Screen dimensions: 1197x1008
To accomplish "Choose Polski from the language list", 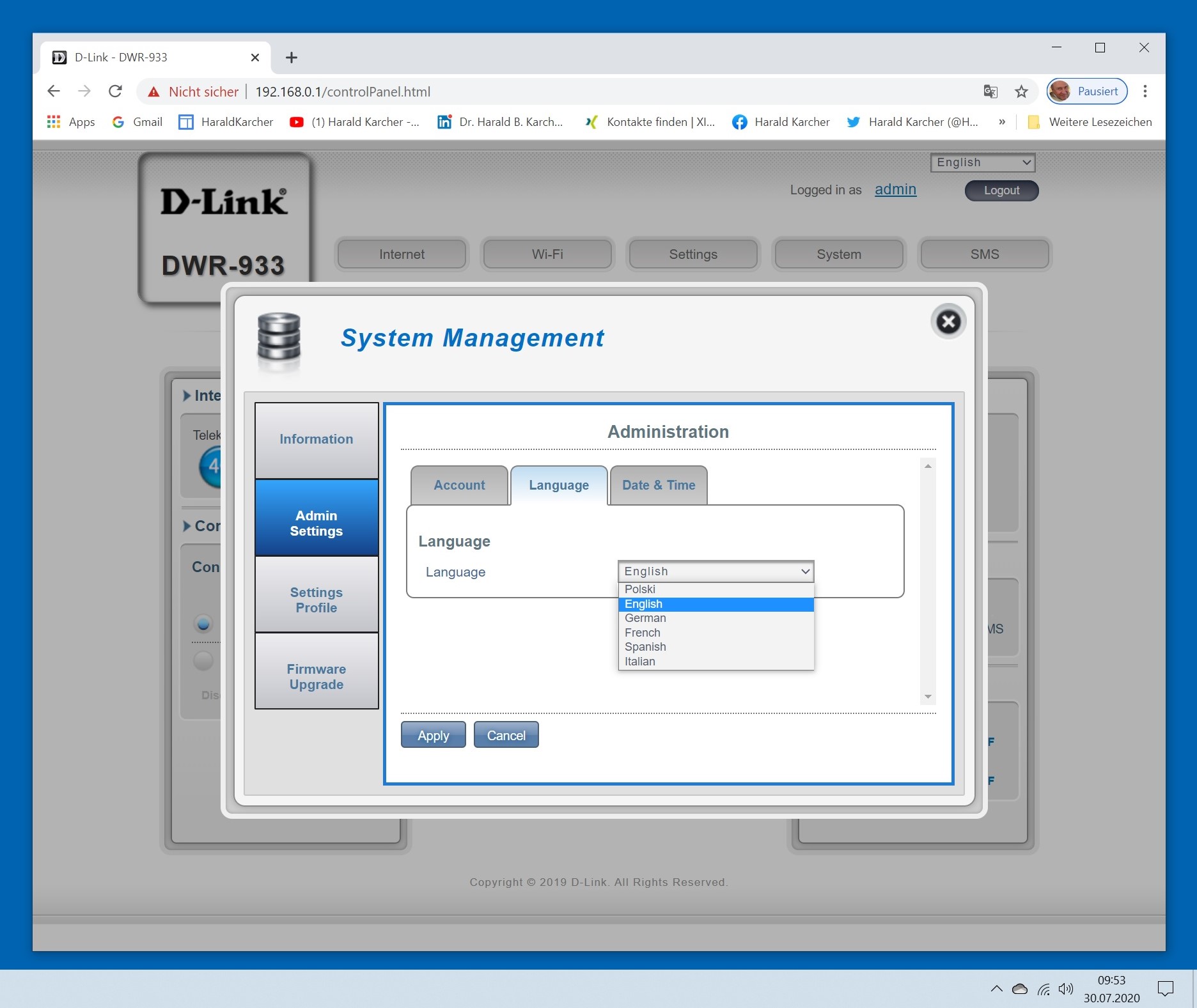I will click(x=716, y=589).
